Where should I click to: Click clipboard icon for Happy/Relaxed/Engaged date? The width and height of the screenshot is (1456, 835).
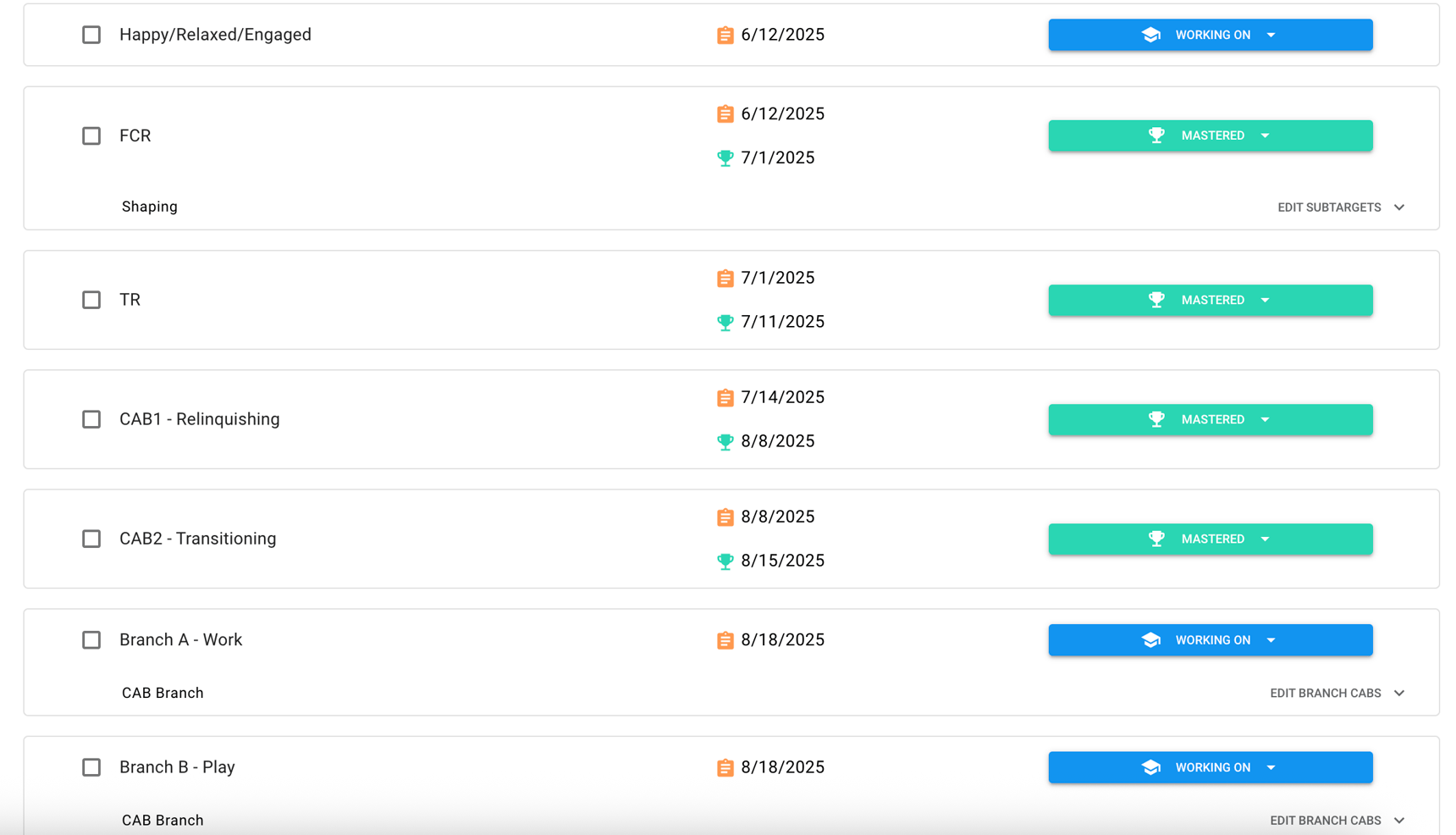(x=725, y=36)
